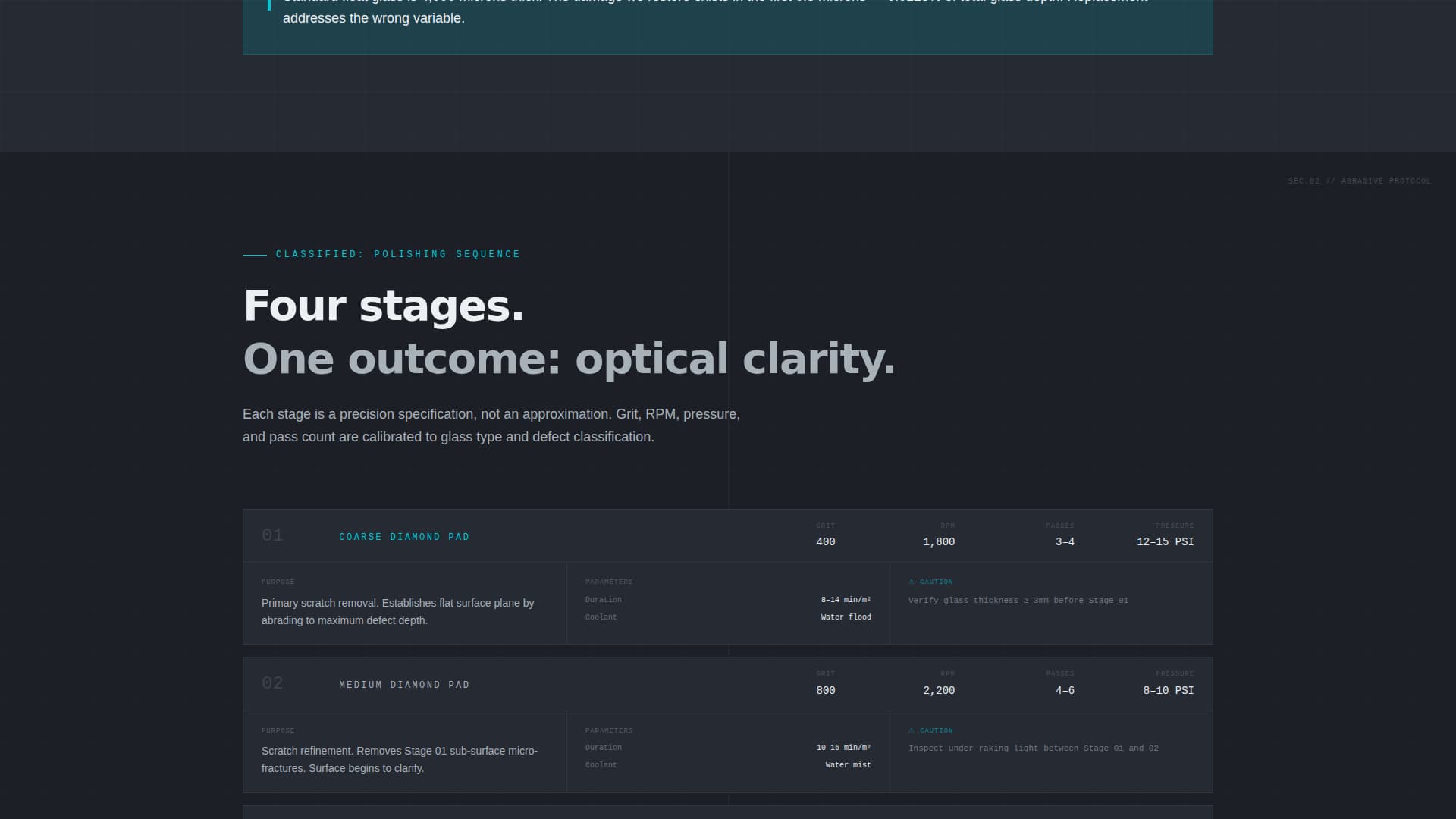The width and height of the screenshot is (1456, 819).
Task: Select the Medium Diamond Pad stage title
Action: coord(404,685)
